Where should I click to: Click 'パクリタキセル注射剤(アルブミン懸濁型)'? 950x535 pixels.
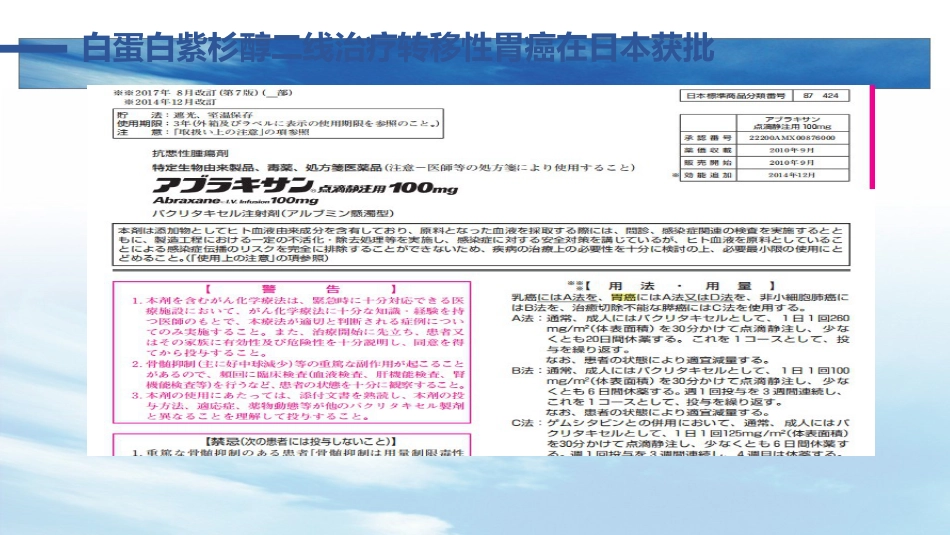pyautogui.click(x=273, y=213)
